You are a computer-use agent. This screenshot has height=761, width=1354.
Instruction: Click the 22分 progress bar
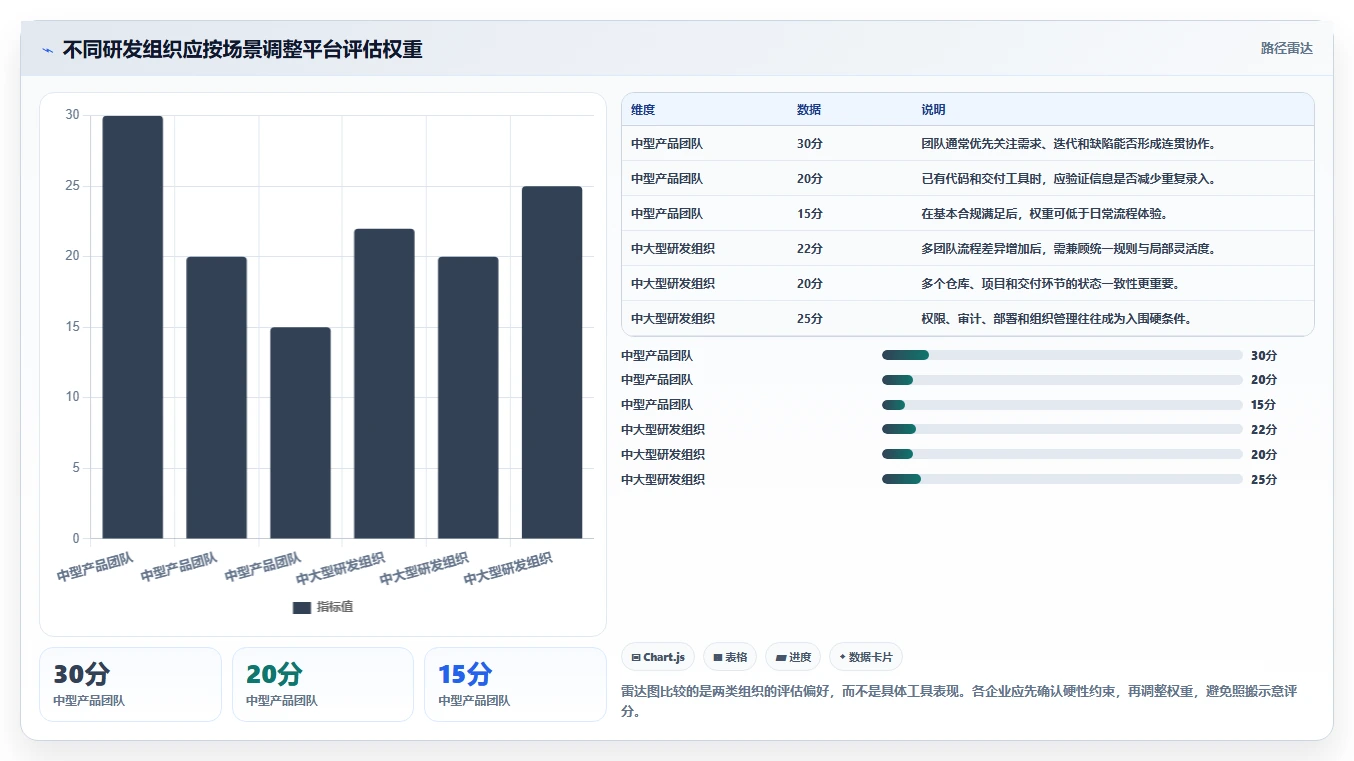pyautogui.click(x=1062, y=430)
